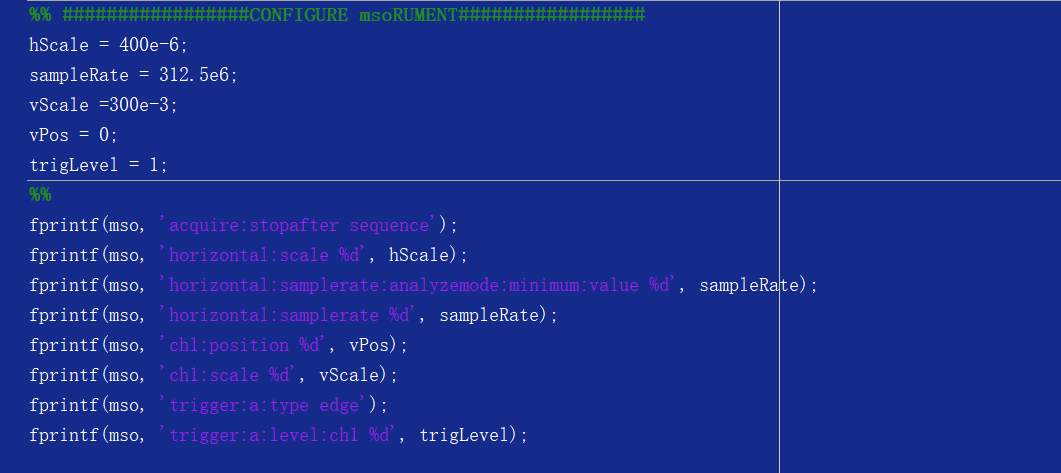Click the 'horizontal:scale %d' string
Image resolution: width=1061 pixels, height=473 pixels.
(x=264, y=254)
